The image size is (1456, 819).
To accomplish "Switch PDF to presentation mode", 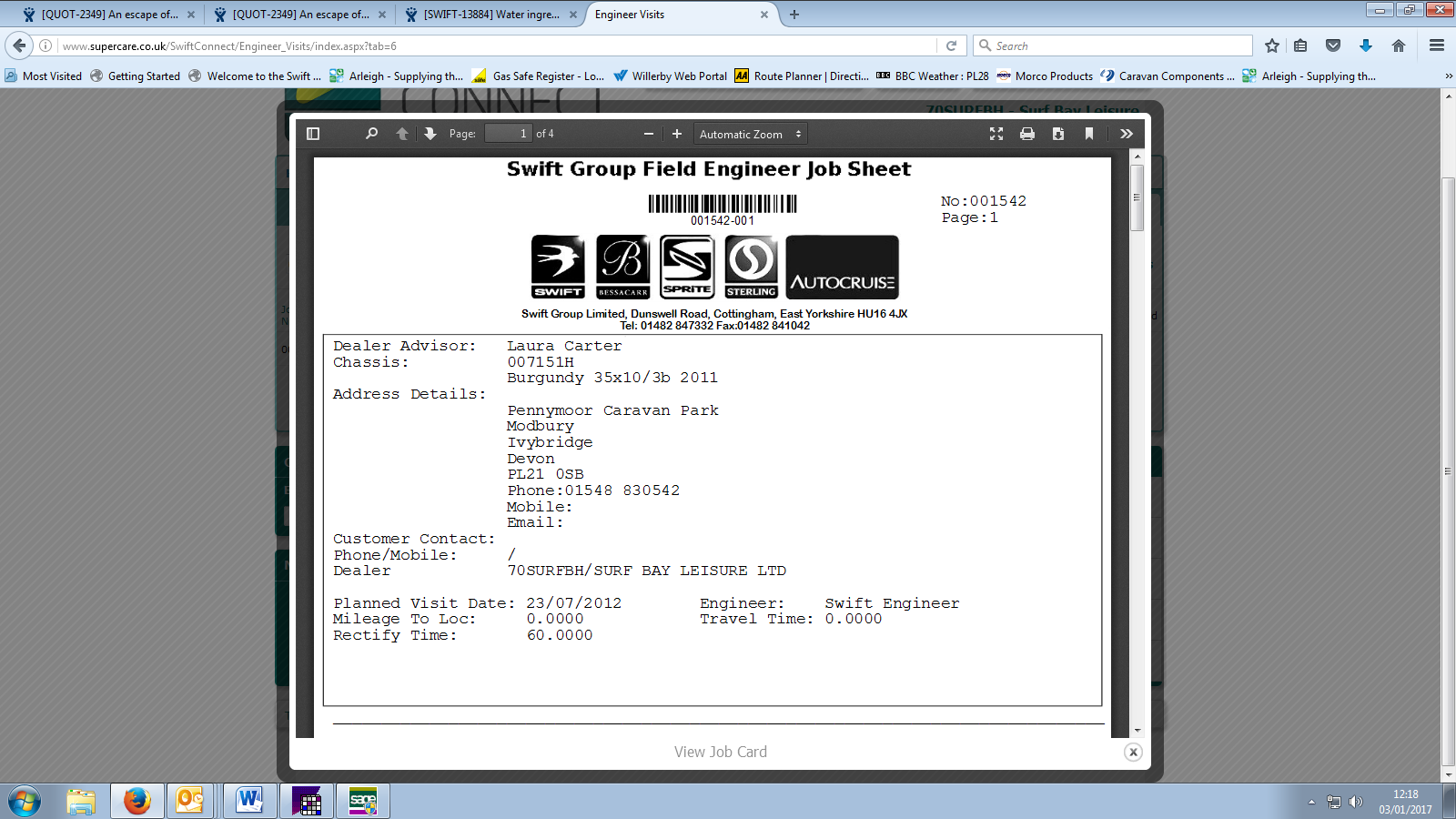I will [996, 134].
